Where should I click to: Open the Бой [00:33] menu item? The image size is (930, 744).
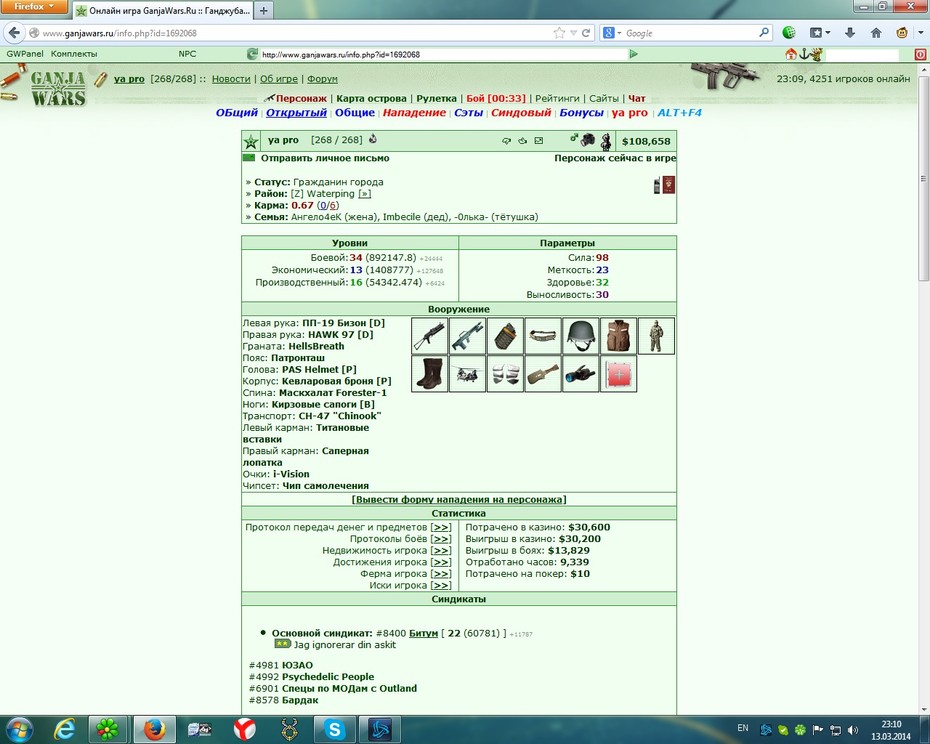[496, 98]
